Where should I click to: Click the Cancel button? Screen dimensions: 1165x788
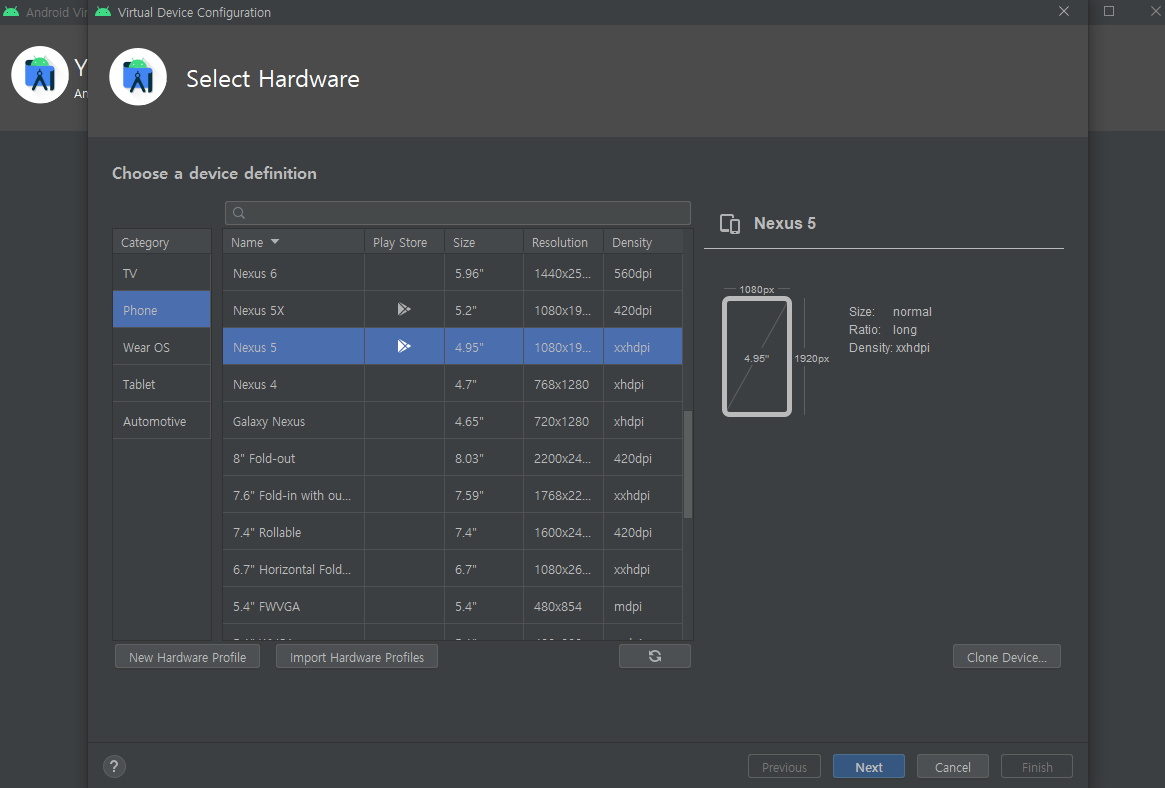[x=953, y=766]
